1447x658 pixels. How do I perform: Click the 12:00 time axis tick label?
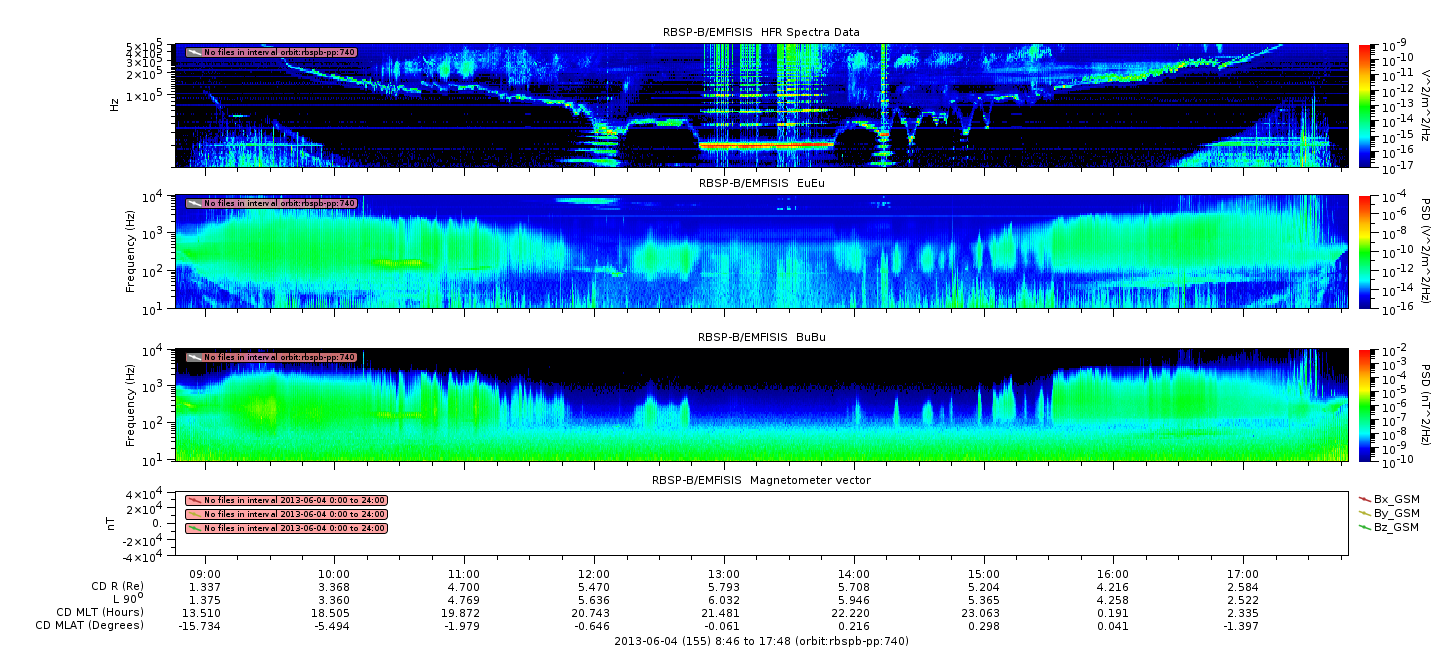[x=594, y=574]
